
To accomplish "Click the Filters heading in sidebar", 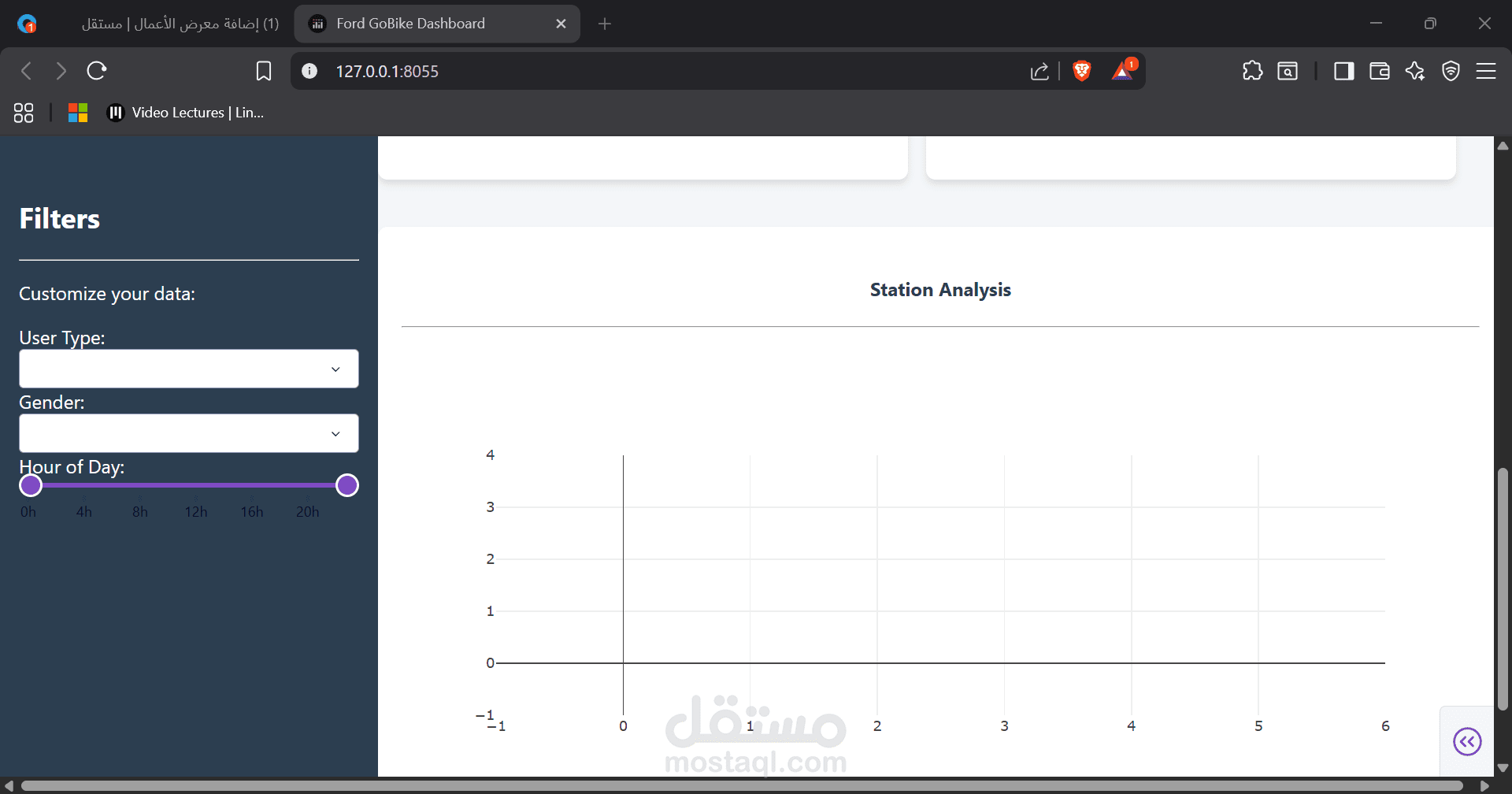I will point(60,219).
